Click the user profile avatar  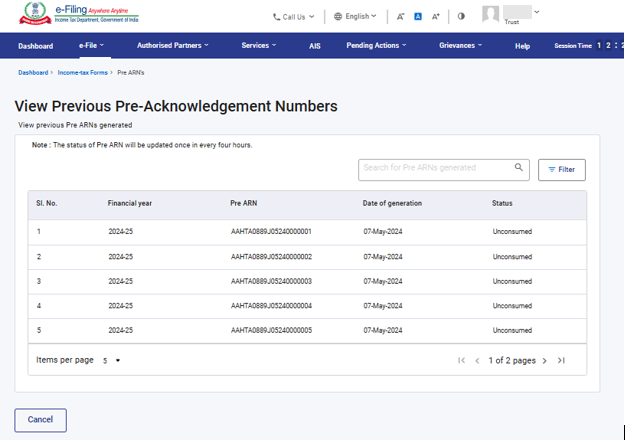(x=491, y=14)
